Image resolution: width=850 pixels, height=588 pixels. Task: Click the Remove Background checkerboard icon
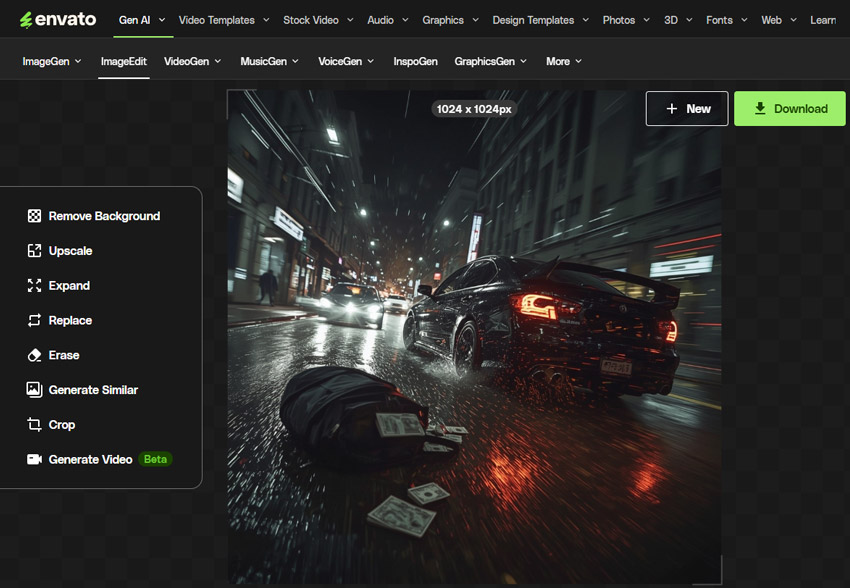click(34, 216)
